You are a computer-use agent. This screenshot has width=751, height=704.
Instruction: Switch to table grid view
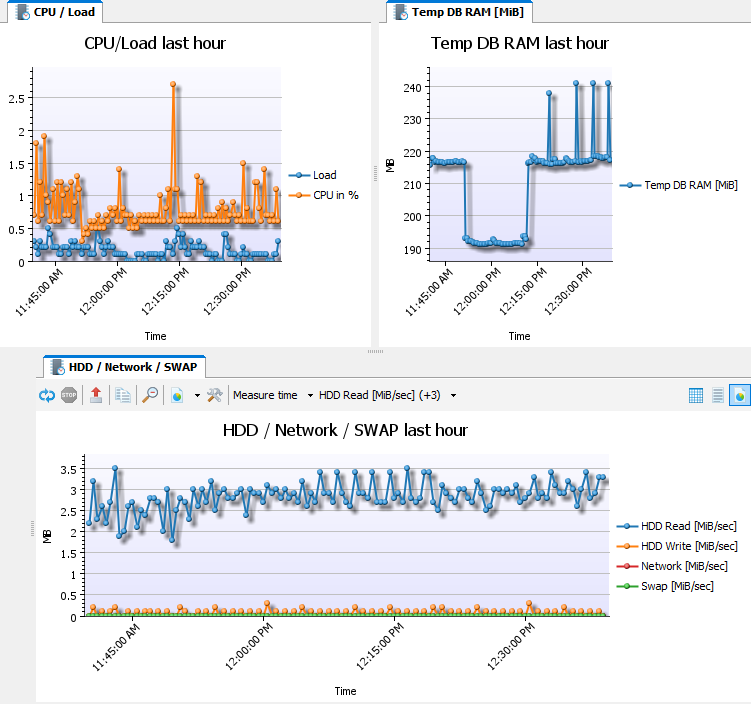point(696,395)
